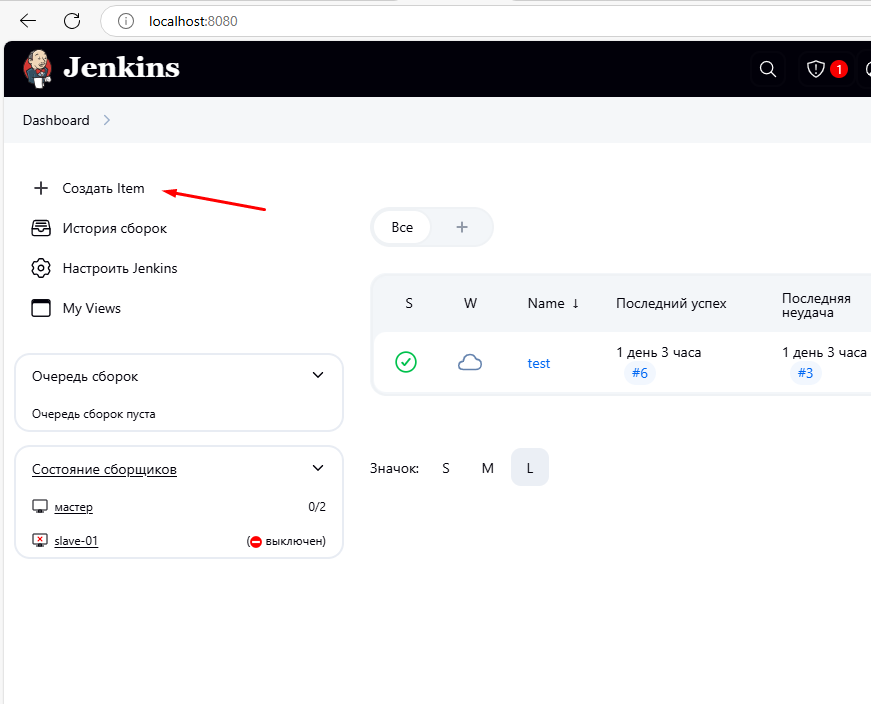The image size is (871, 704).
Task: Open search via magnifier icon
Action: 768,69
